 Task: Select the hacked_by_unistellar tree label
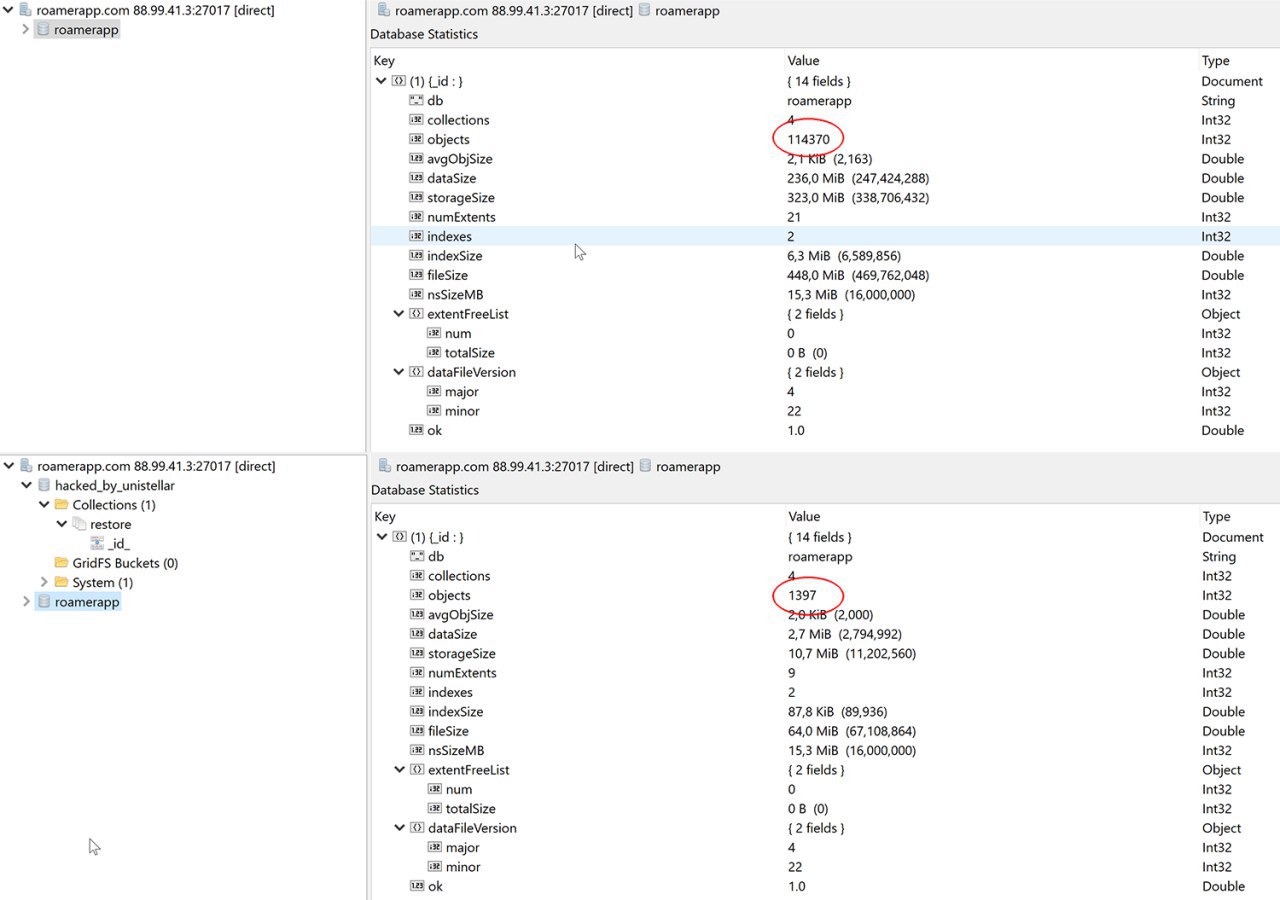pos(115,486)
